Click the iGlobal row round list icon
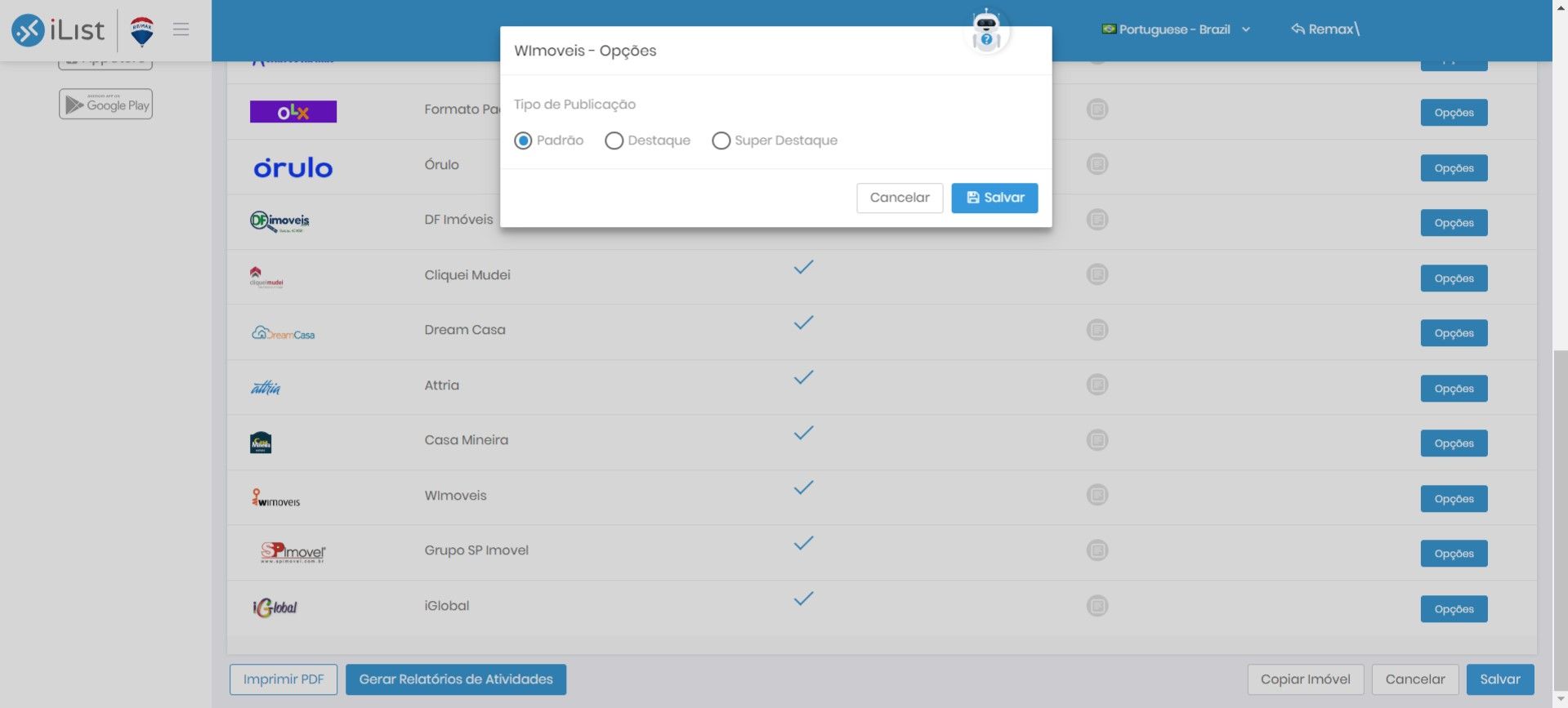 point(1097,606)
